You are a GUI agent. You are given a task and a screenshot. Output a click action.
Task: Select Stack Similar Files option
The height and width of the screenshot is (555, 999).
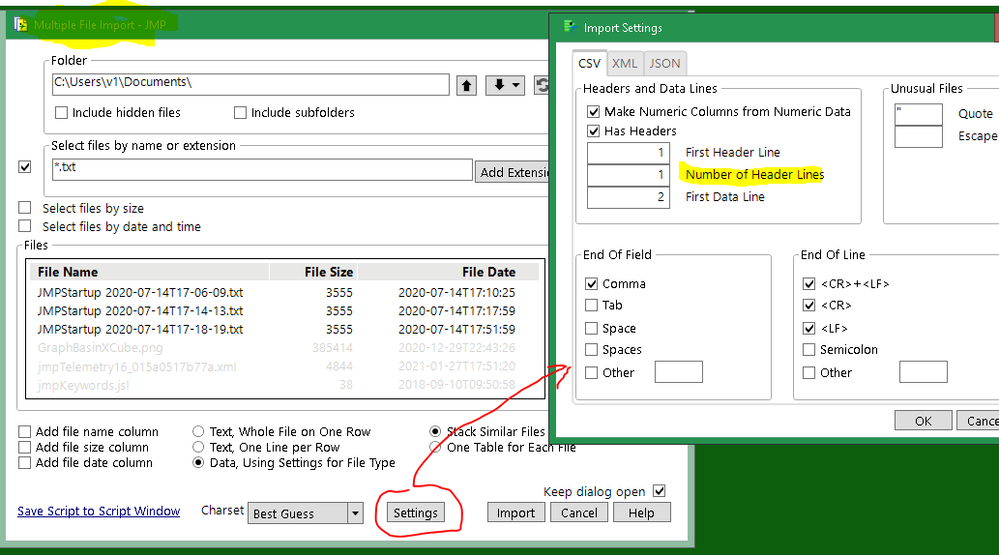tap(435, 431)
